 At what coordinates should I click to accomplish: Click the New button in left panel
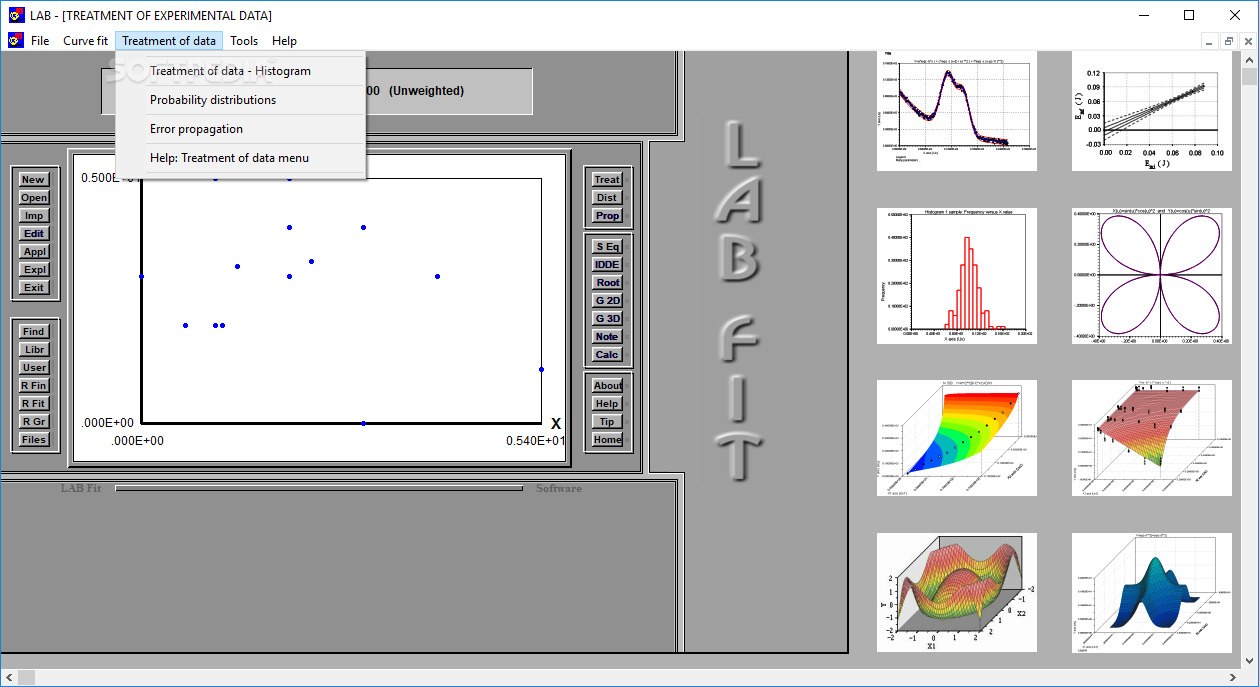click(x=34, y=180)
